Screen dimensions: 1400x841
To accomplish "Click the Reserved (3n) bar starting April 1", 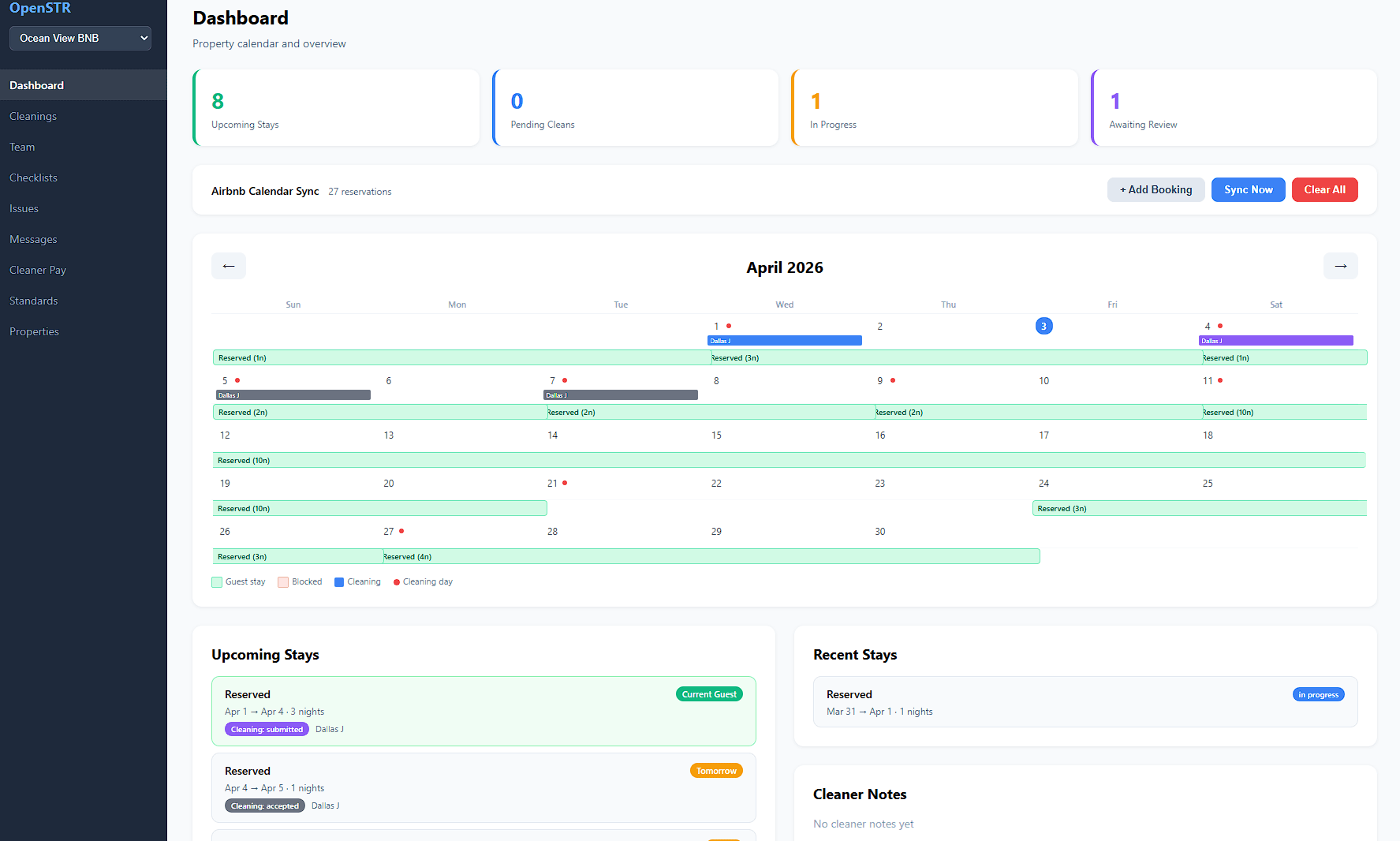I will coord(956,357).
